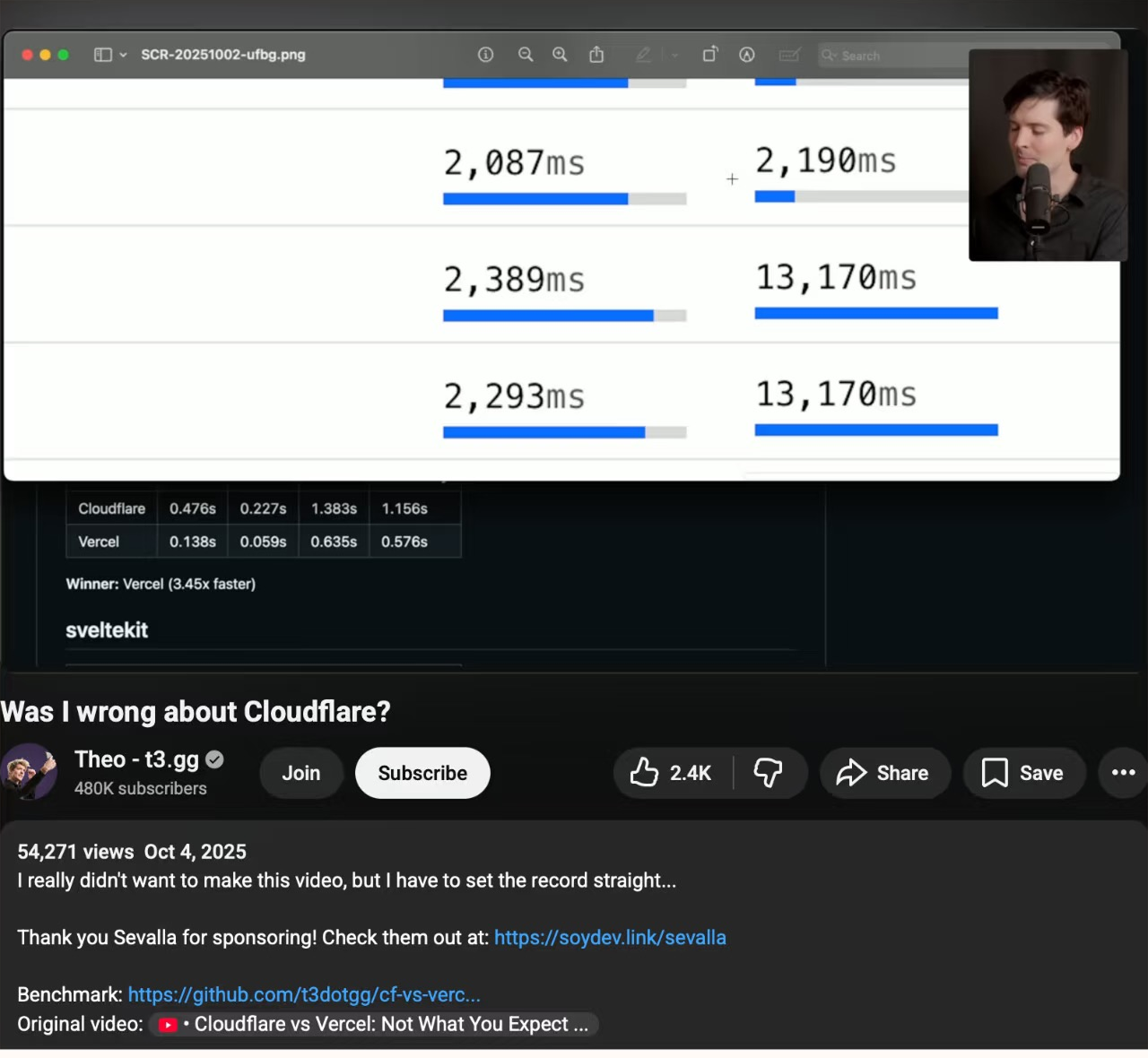Maximize Preview window green button

63,55
